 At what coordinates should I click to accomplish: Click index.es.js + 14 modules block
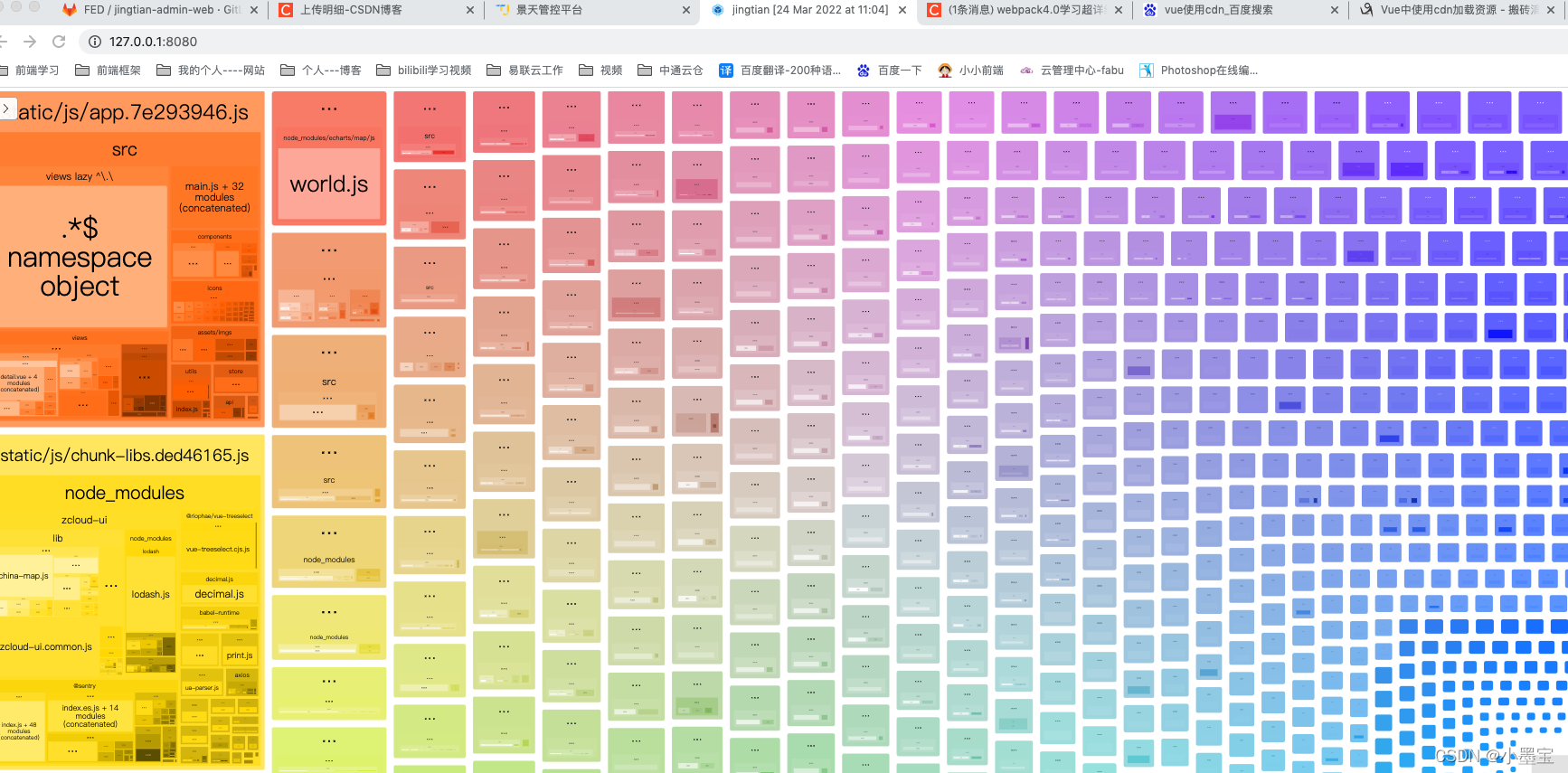point(90,716)
